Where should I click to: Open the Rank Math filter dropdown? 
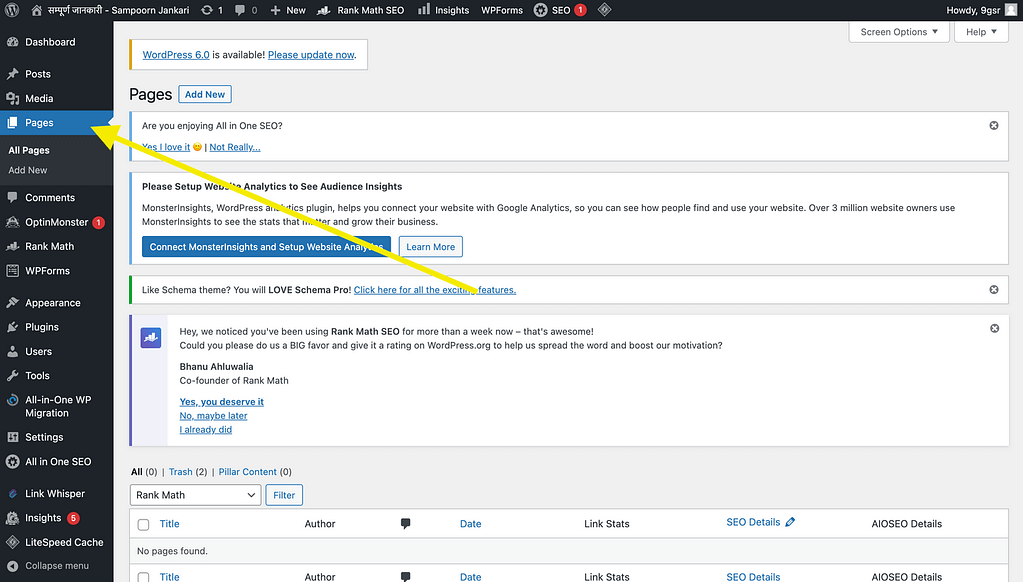(x=195, y=495)
